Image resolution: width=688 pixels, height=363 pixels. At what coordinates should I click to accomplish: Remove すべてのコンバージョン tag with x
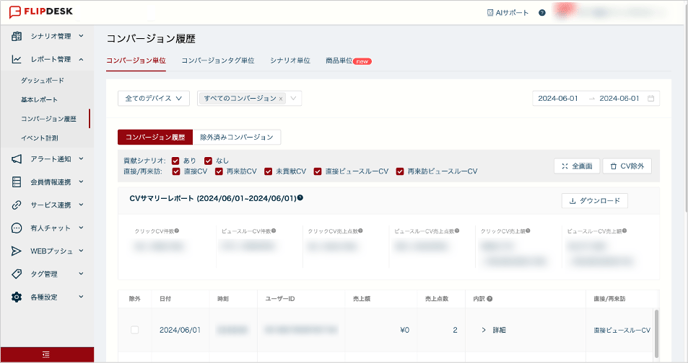click(281, 99)
